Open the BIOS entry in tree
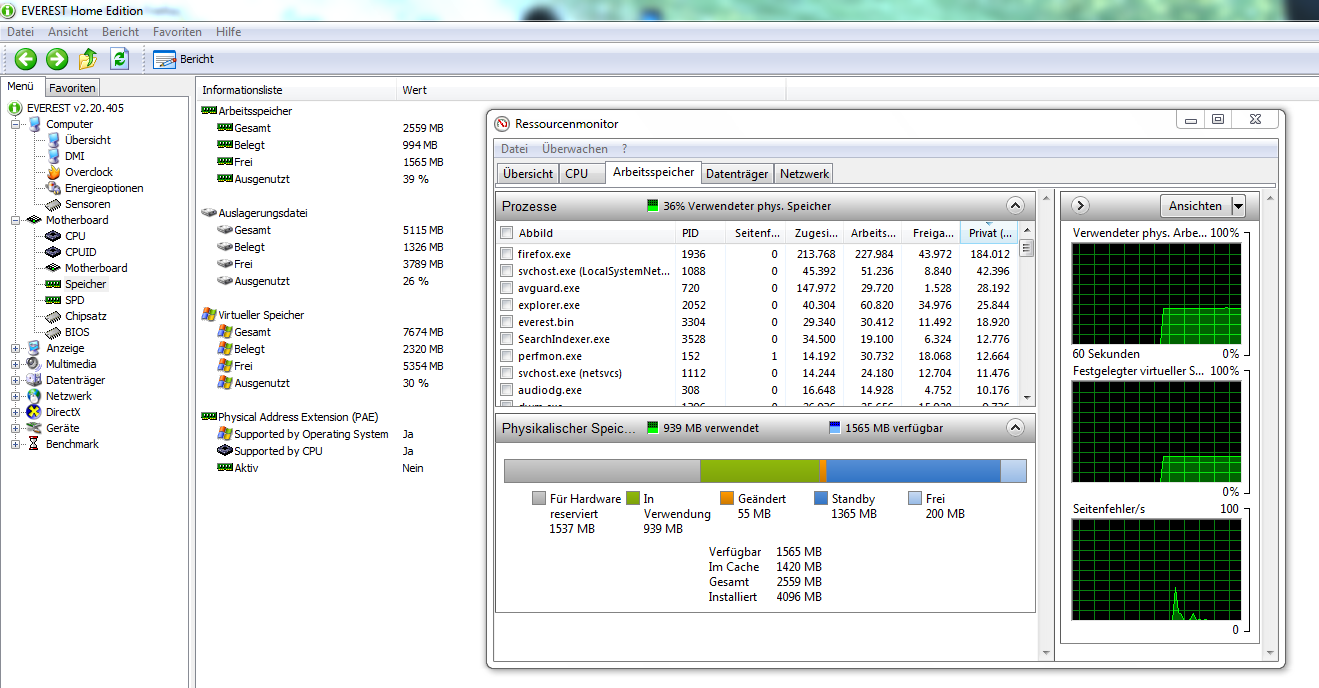This screenshot has width=1319, height=688. (77, 332)
